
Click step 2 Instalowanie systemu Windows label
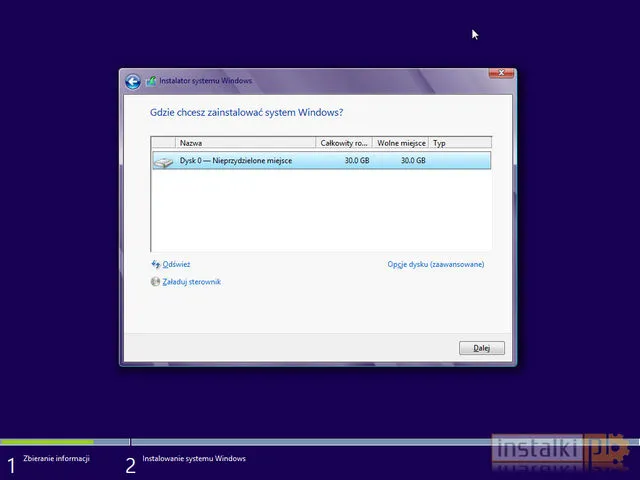[193, 459]
